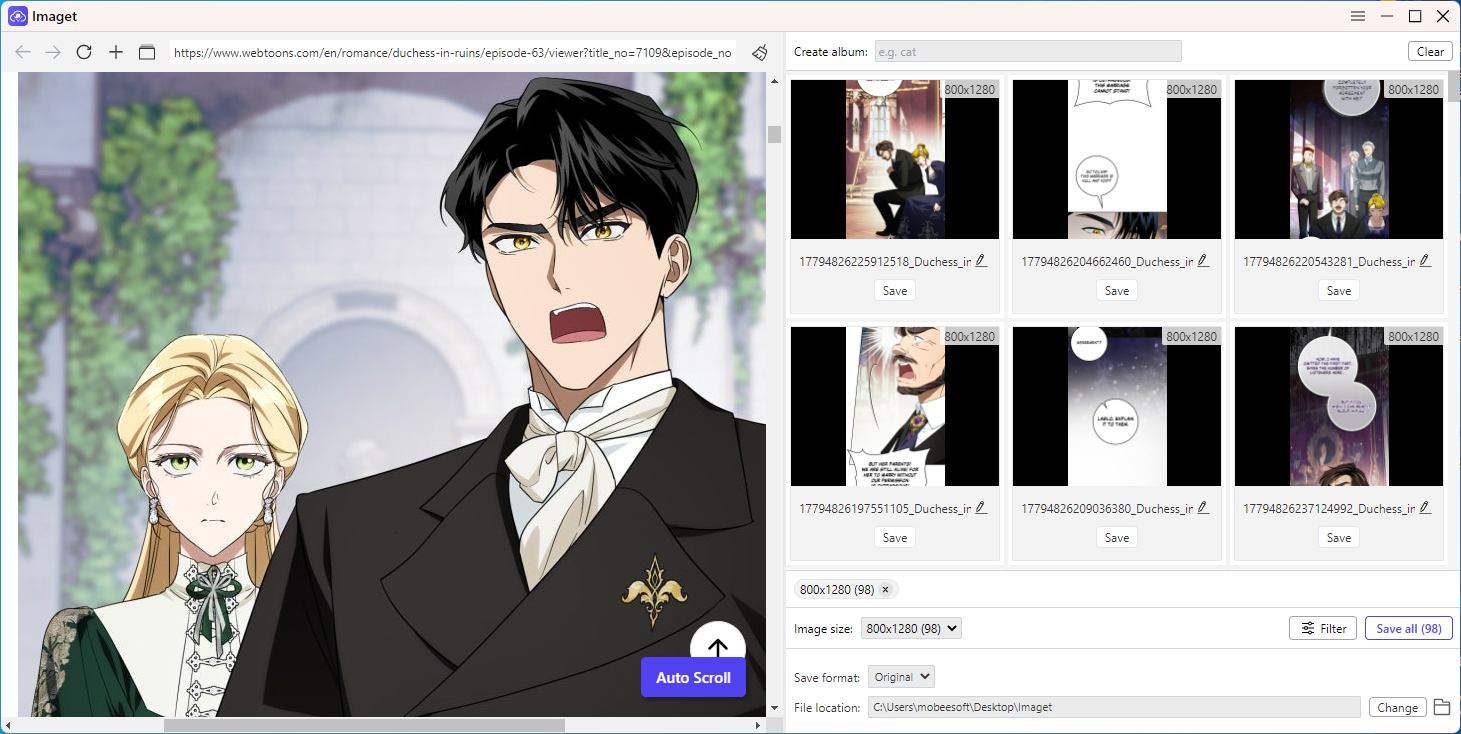Rename image 17794826204662460_Duchess with pencil icon
The width and height of the screenshot is (1461, 734).
(1203, 261)
